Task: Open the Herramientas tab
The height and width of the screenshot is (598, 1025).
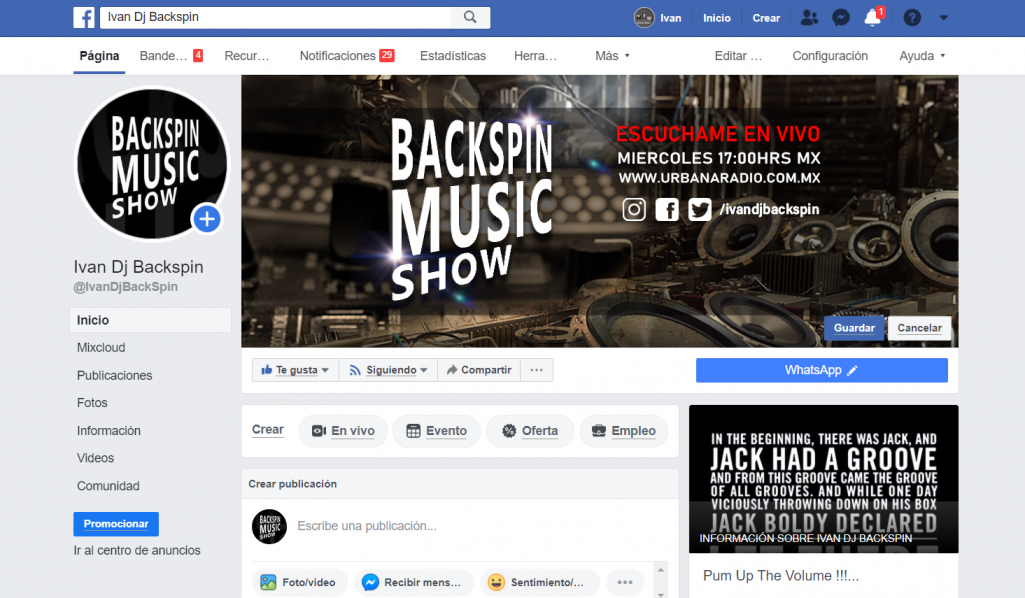Action: click(535, 56)
